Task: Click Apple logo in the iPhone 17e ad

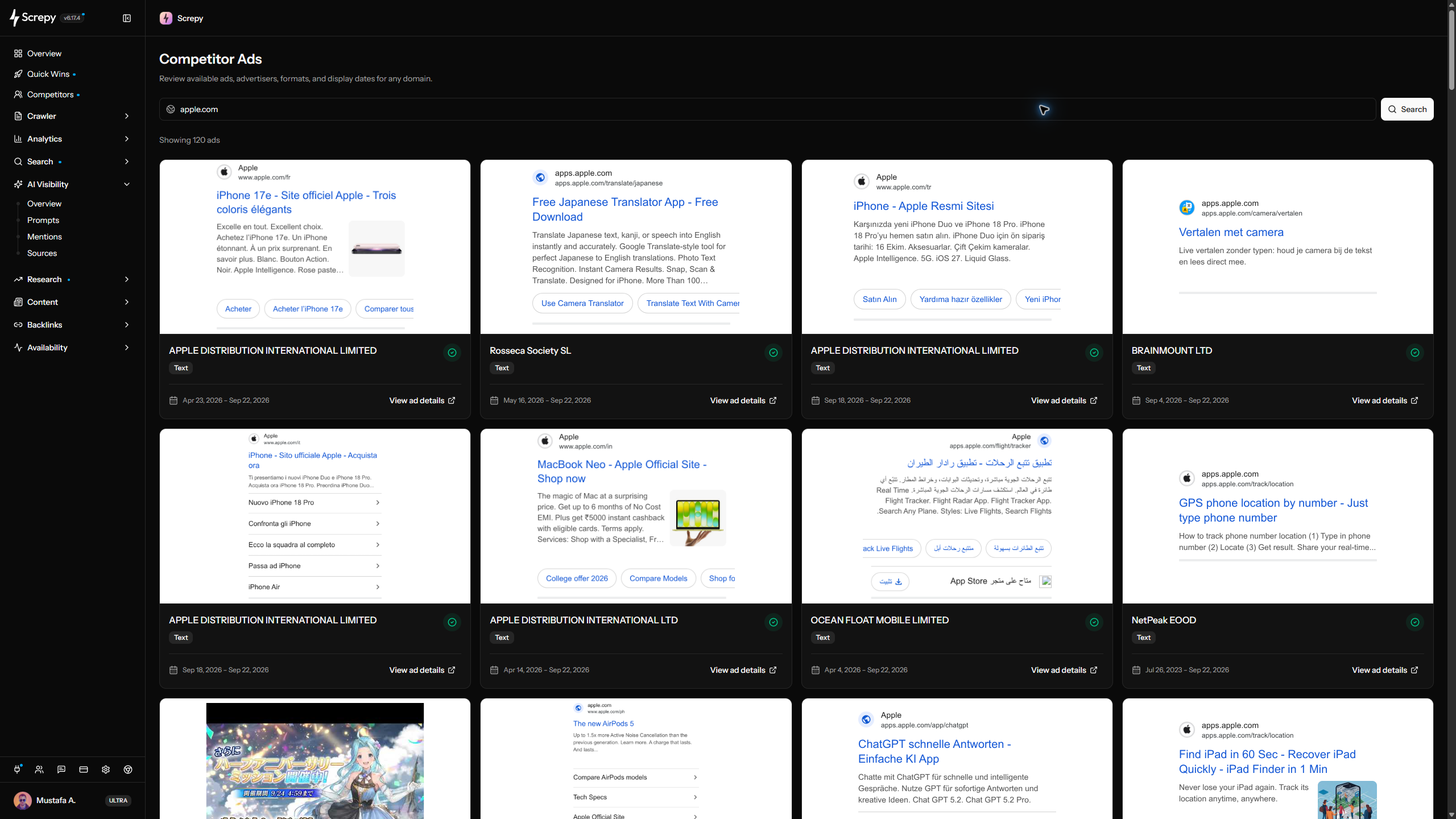Action: coord(224,172)
